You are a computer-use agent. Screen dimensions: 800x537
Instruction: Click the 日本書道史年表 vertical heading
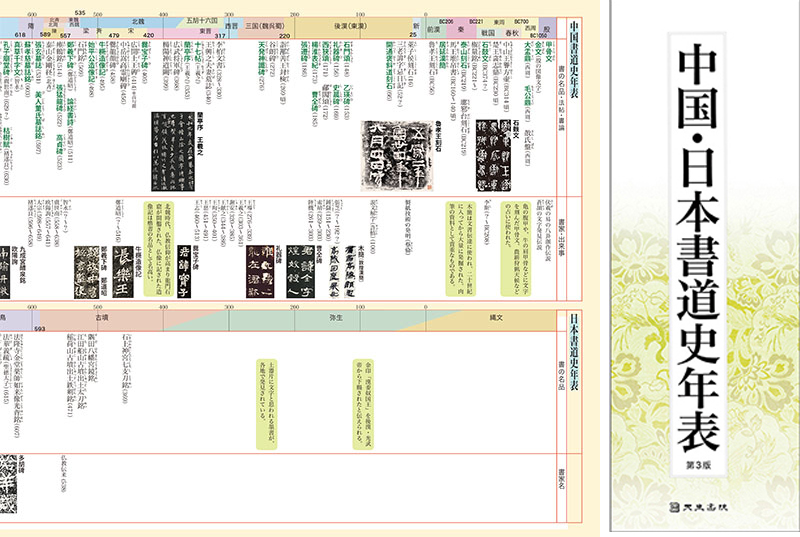[x=572, y=352]
